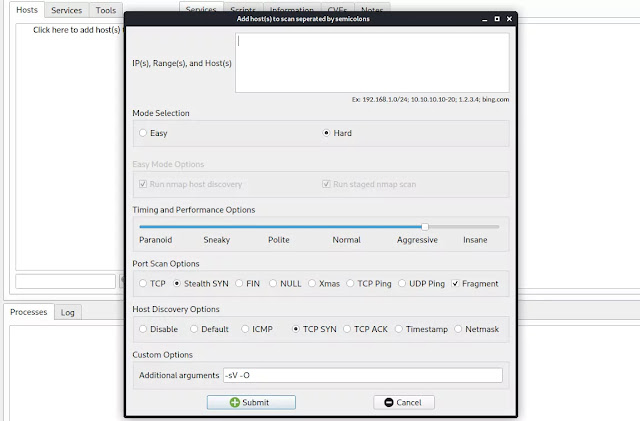Select Disable host discovery option
Screen dimensions: 640x421
[x=142, y=329]
